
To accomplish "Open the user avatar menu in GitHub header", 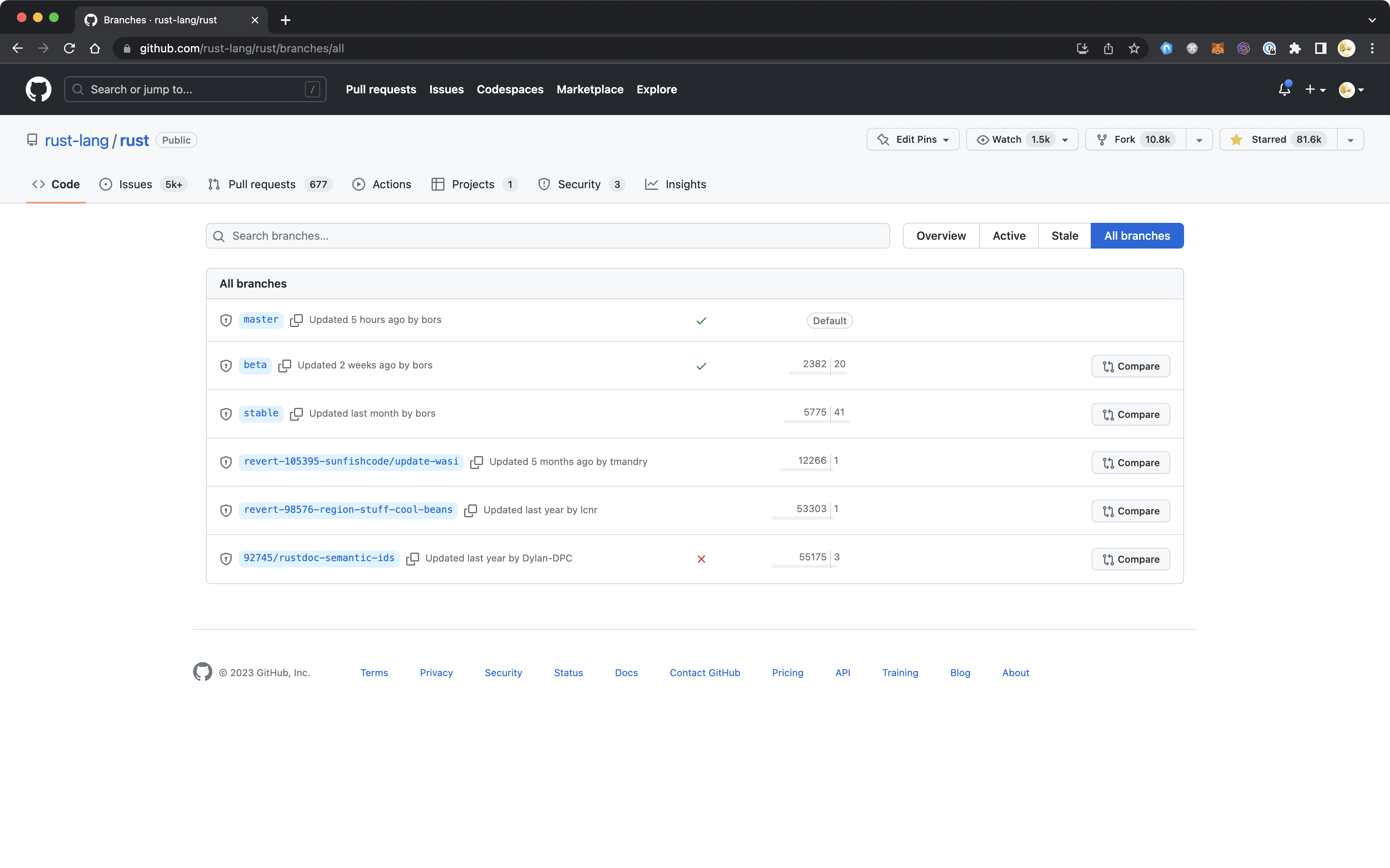I will (1351, 90).
